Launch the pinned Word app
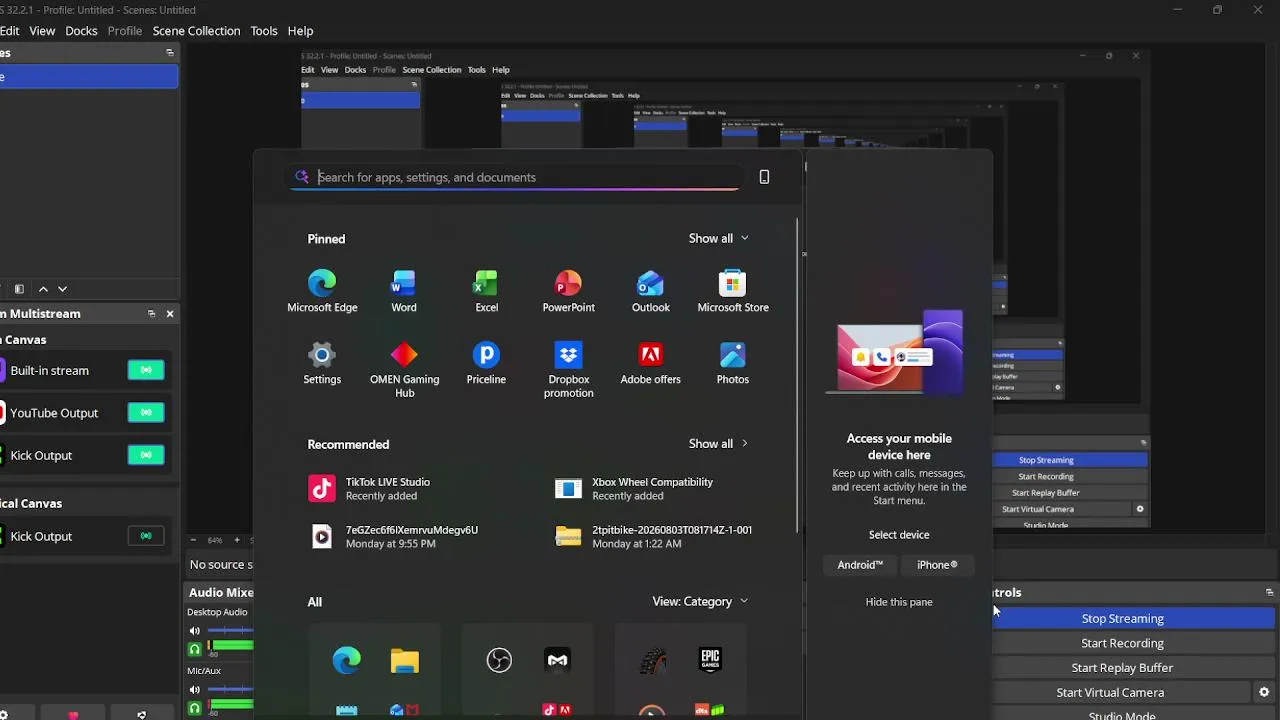 404,291
